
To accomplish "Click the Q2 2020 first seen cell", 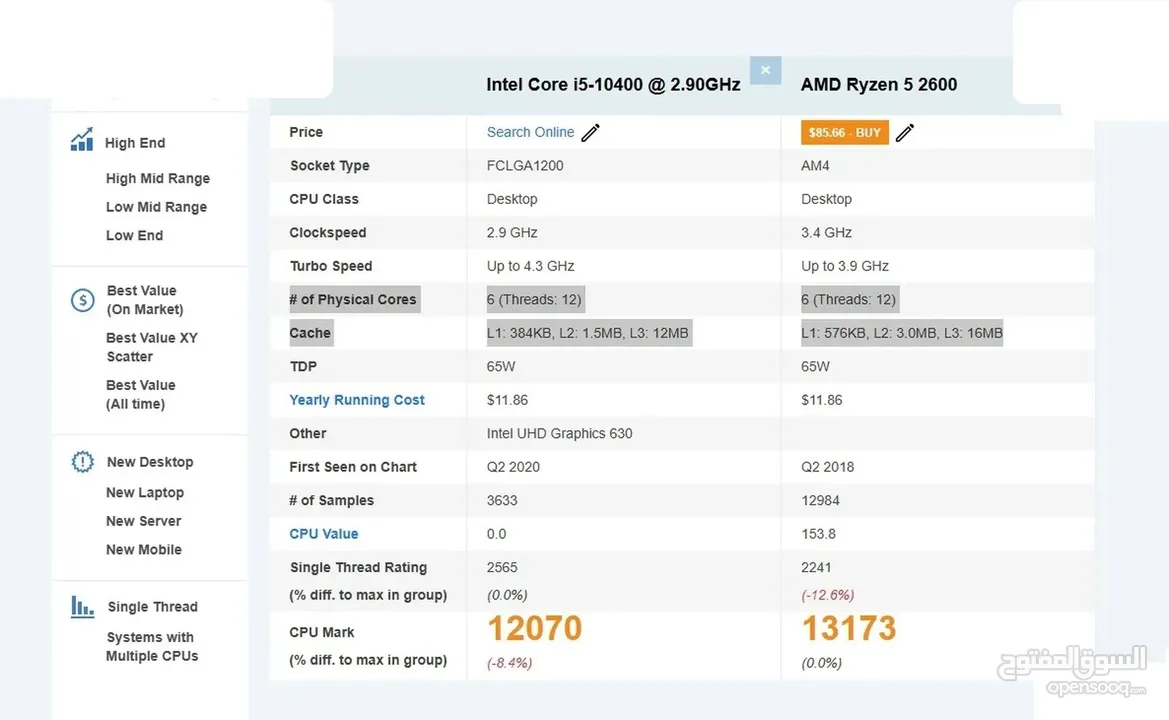I will pyautogui.click(x=513, y=467).
